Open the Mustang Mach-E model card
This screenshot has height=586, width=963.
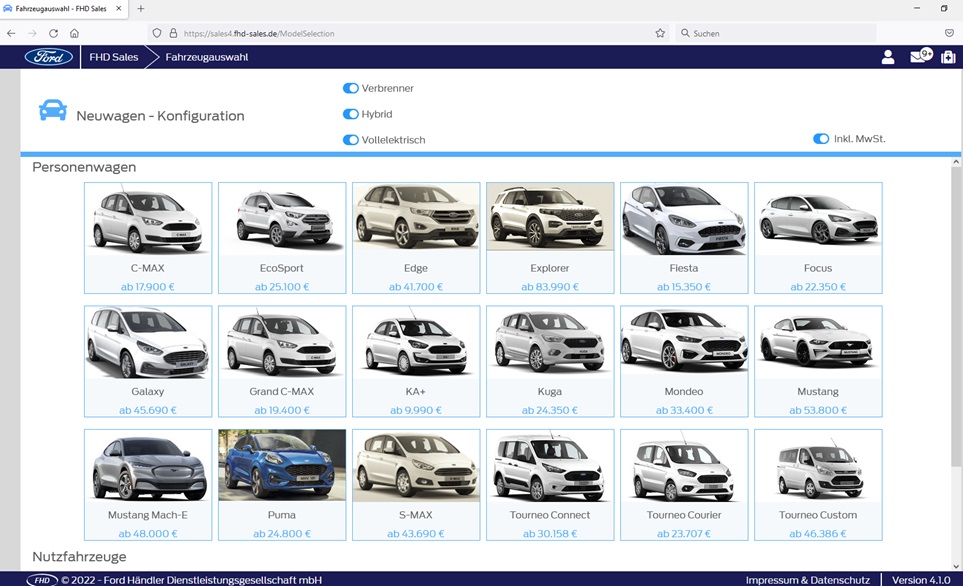pos(148,485)
